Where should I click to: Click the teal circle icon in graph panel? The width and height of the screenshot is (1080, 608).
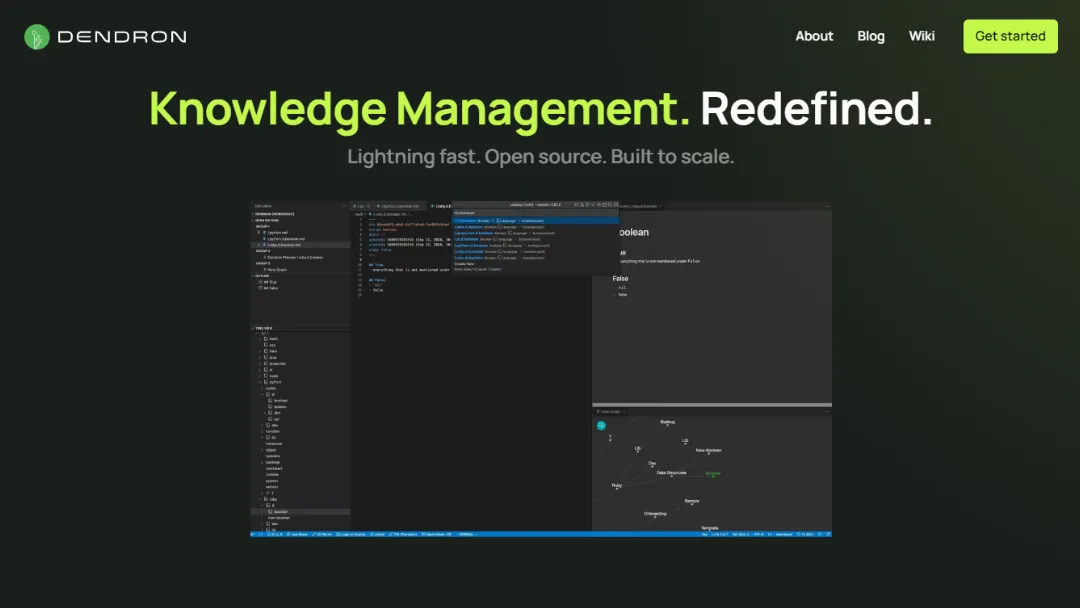pos(601,426)
